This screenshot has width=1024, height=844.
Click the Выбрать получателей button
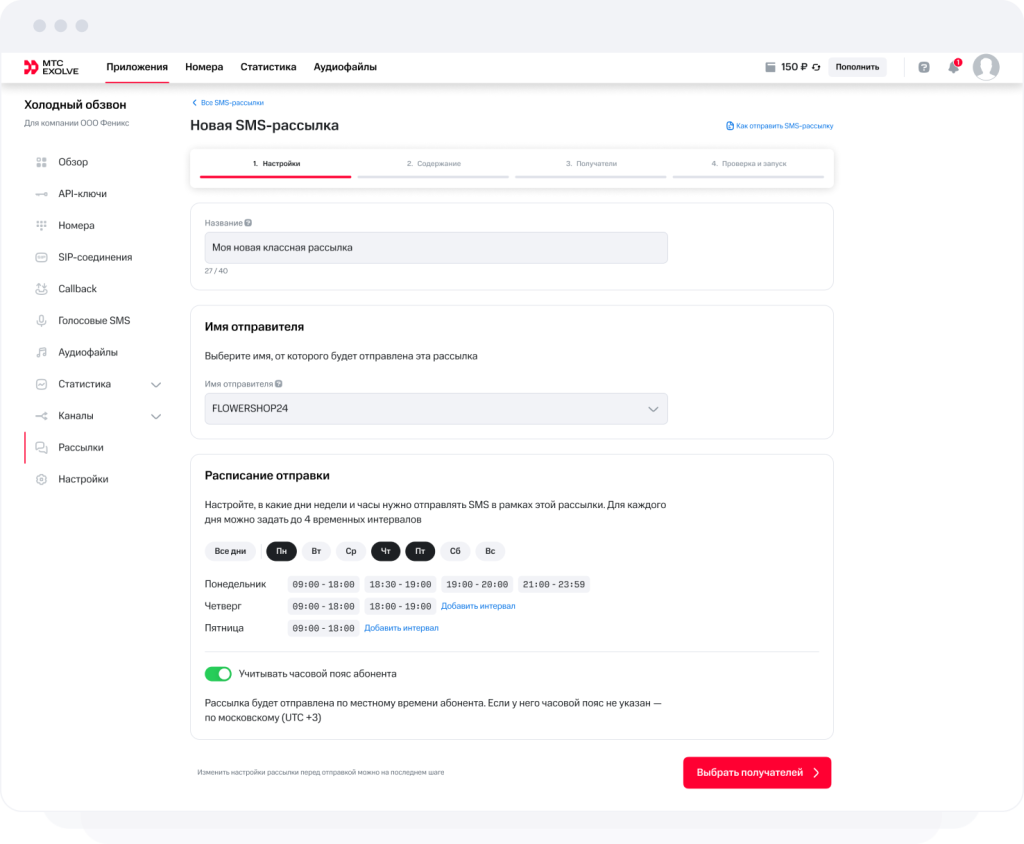[757, 773]
